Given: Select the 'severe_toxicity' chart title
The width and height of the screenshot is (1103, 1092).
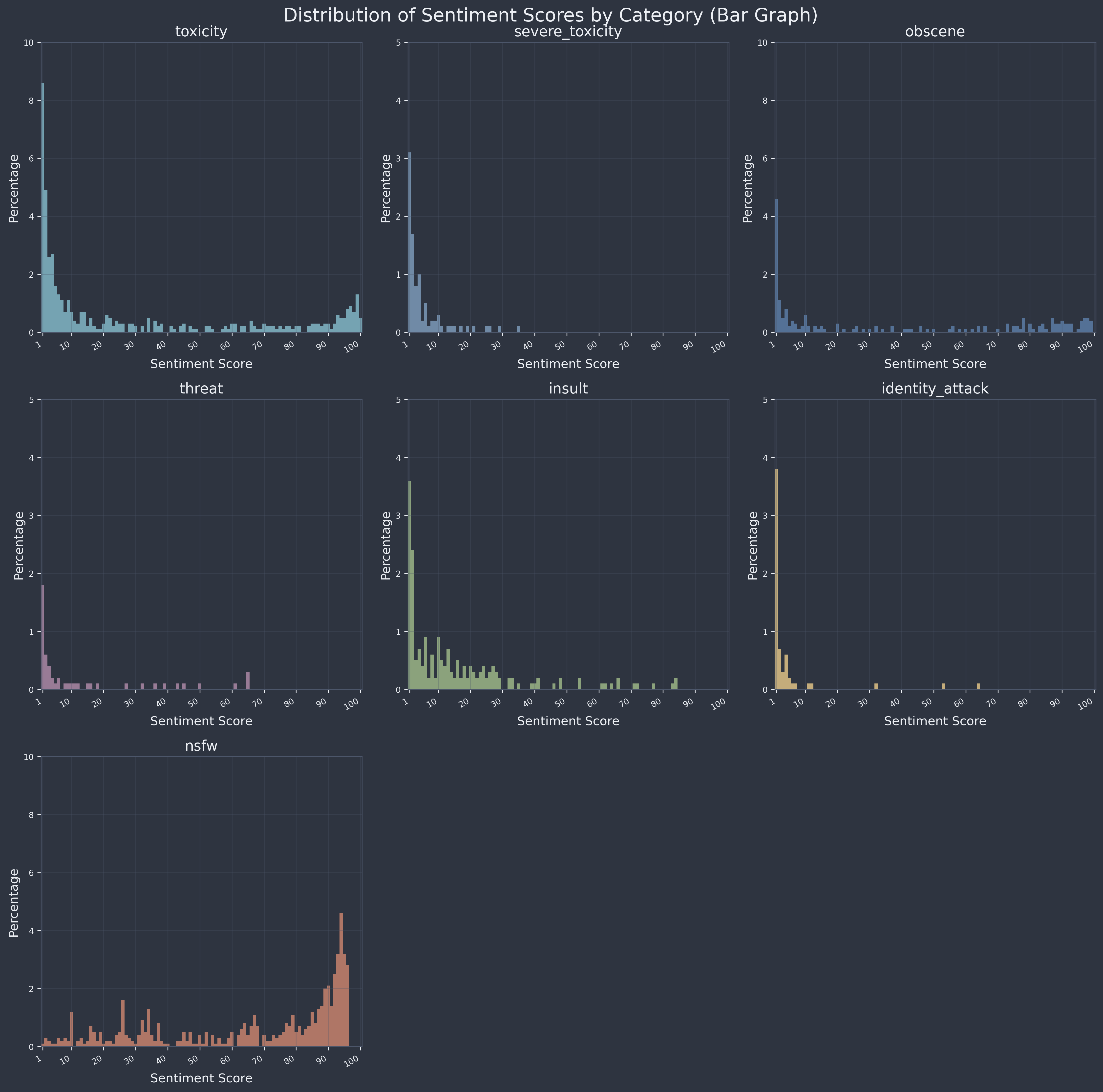Looking at the screenshot, I should coord(568,32).
